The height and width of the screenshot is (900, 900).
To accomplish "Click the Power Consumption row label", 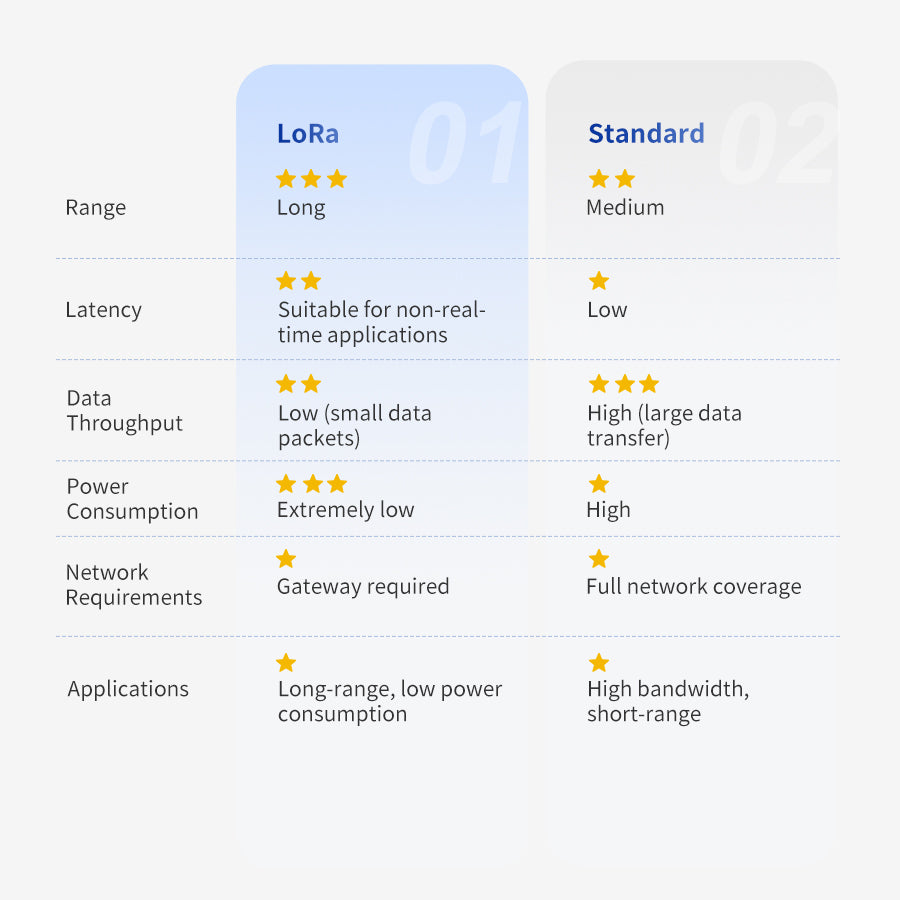I will (132, 499).
